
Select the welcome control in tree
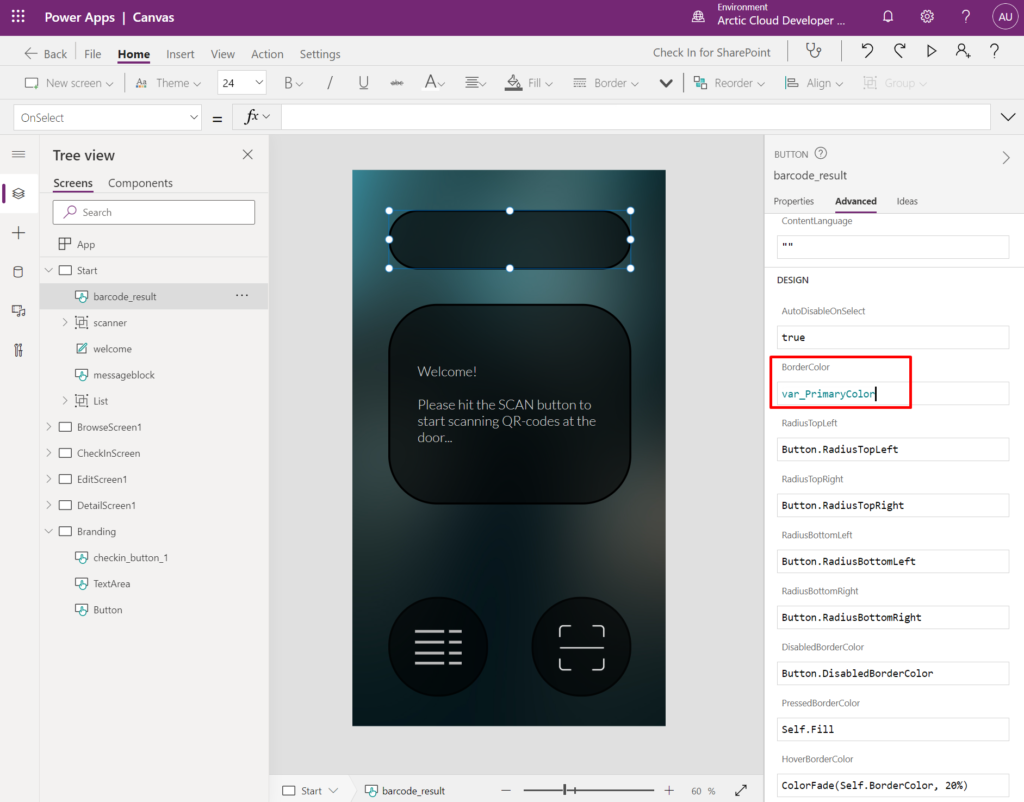pyautogui.click(x=112, y=349)
